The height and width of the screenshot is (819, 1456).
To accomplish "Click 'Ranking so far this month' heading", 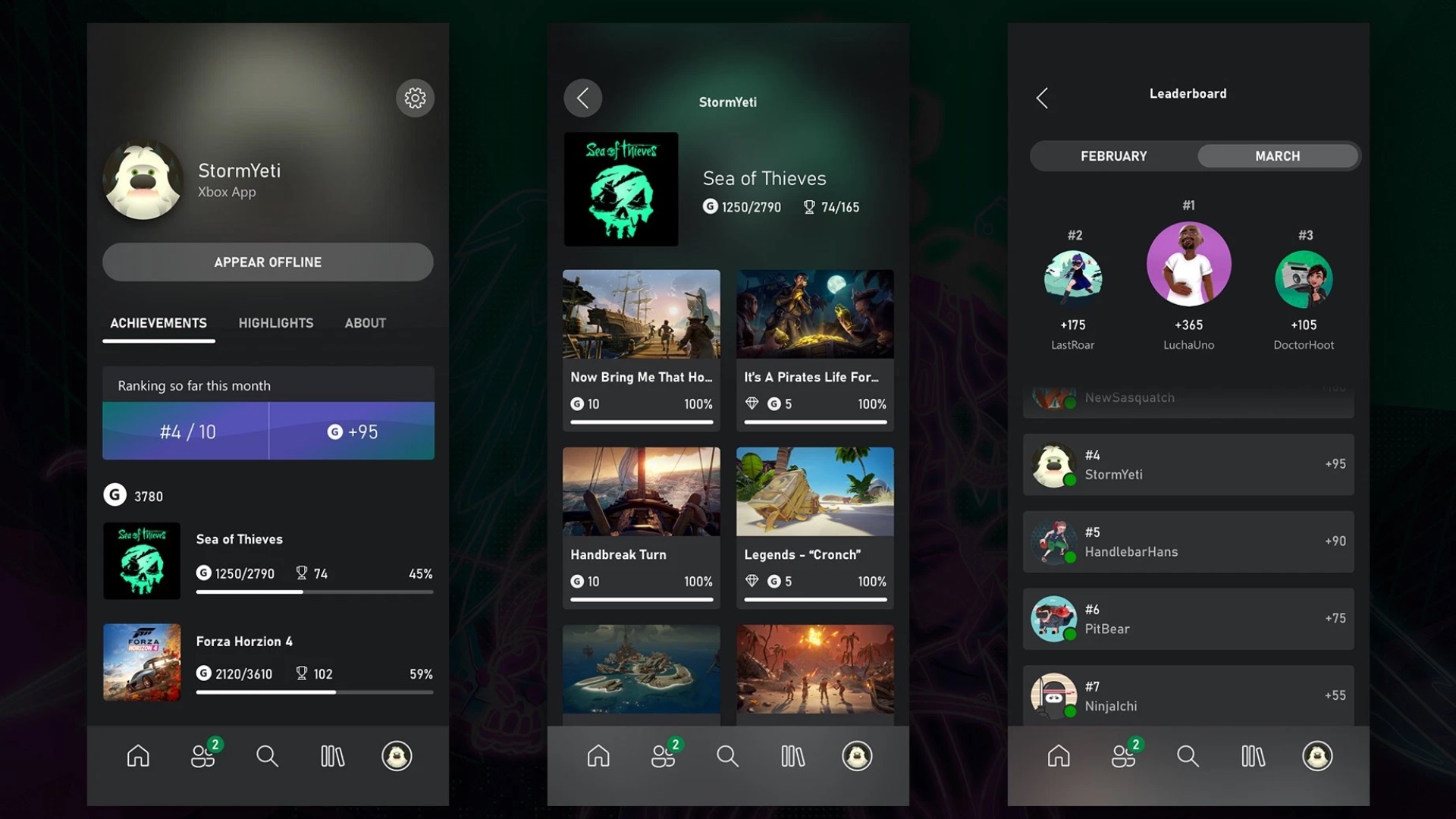I will click(x=194, y=385).
